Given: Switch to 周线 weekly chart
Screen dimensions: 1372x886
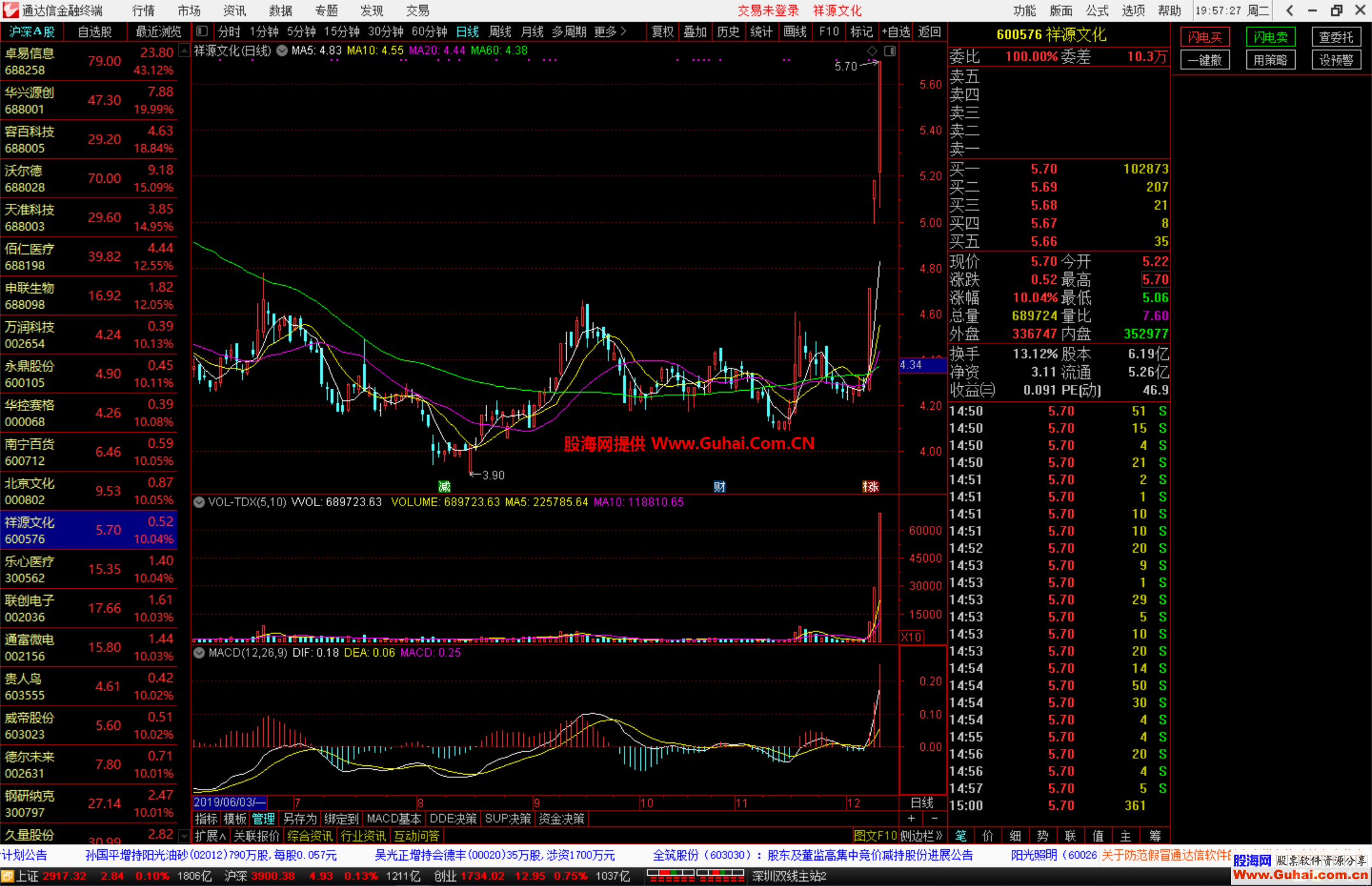Looking at the screenshot, I should [x=500, y=31].
